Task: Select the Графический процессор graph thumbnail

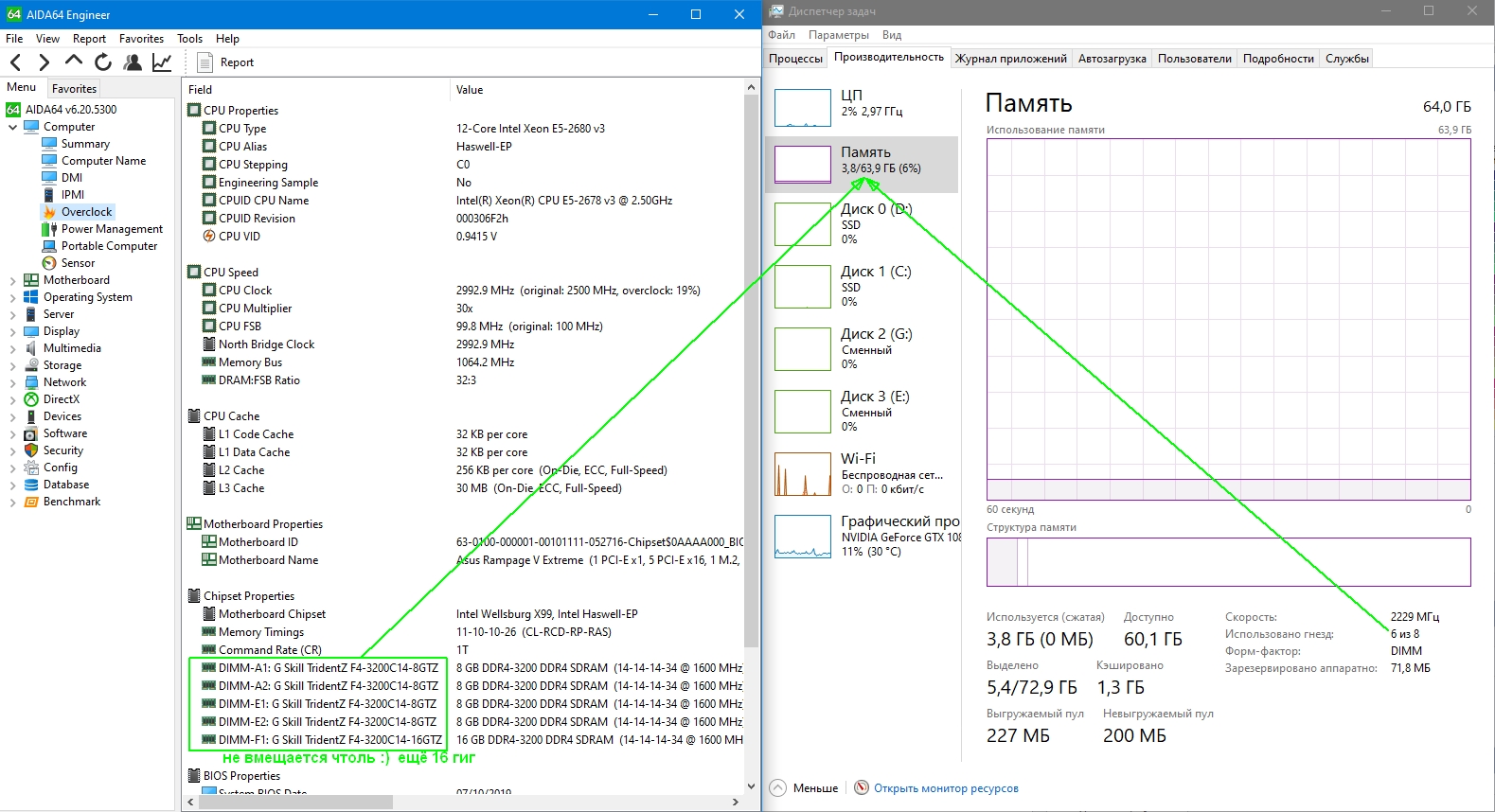Action: click(803, 537)
